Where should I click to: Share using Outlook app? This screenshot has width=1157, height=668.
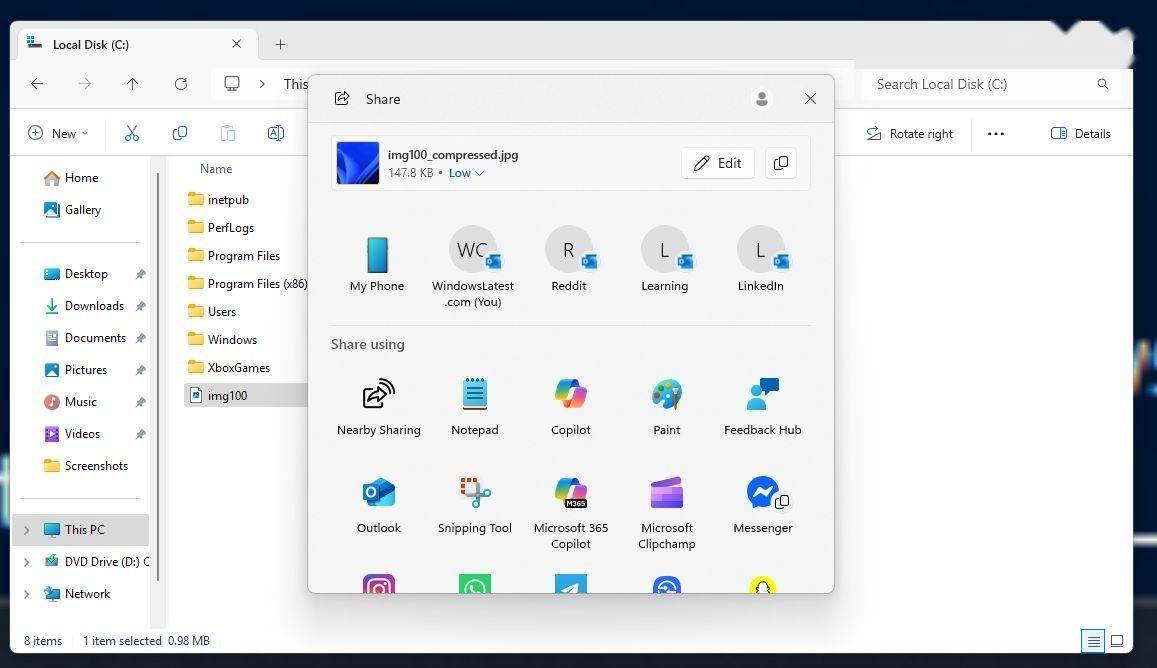[x=379, y=505]
